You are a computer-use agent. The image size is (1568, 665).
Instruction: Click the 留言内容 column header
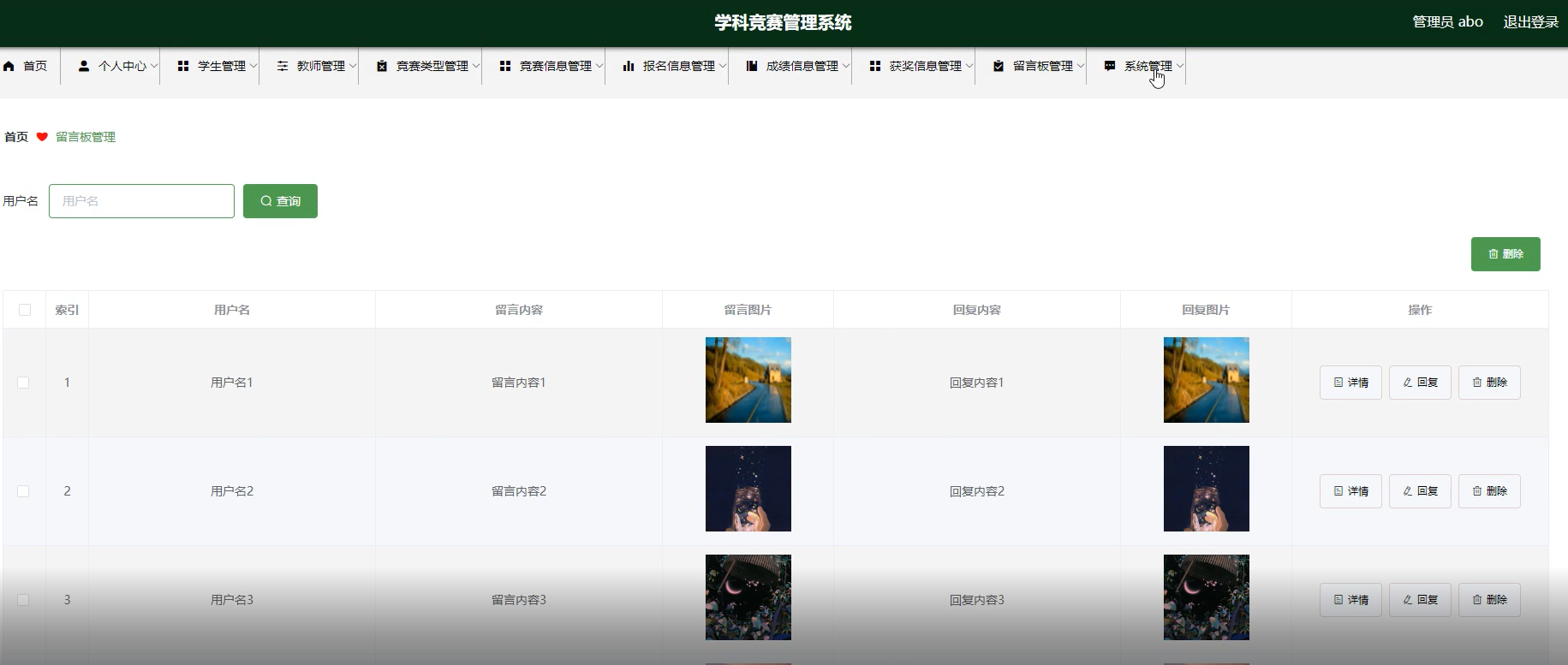[519, 310]
